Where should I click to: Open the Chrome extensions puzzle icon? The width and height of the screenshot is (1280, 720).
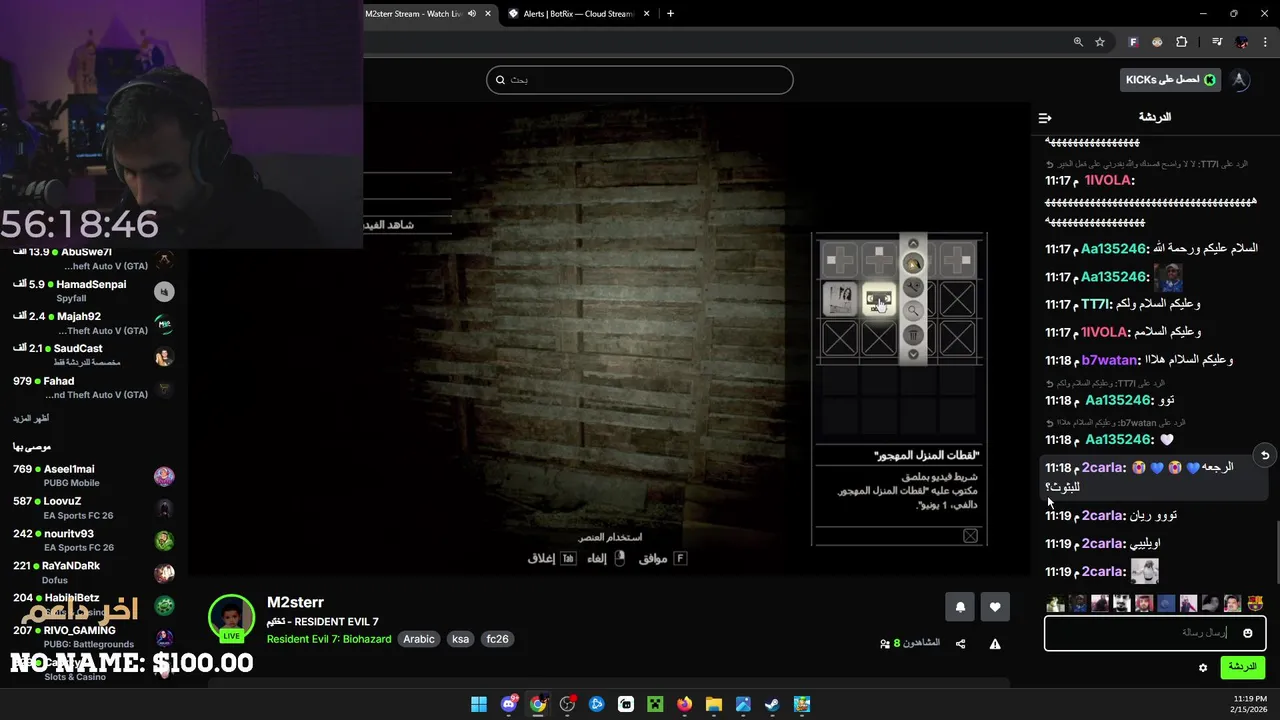tap(1182, 42)
